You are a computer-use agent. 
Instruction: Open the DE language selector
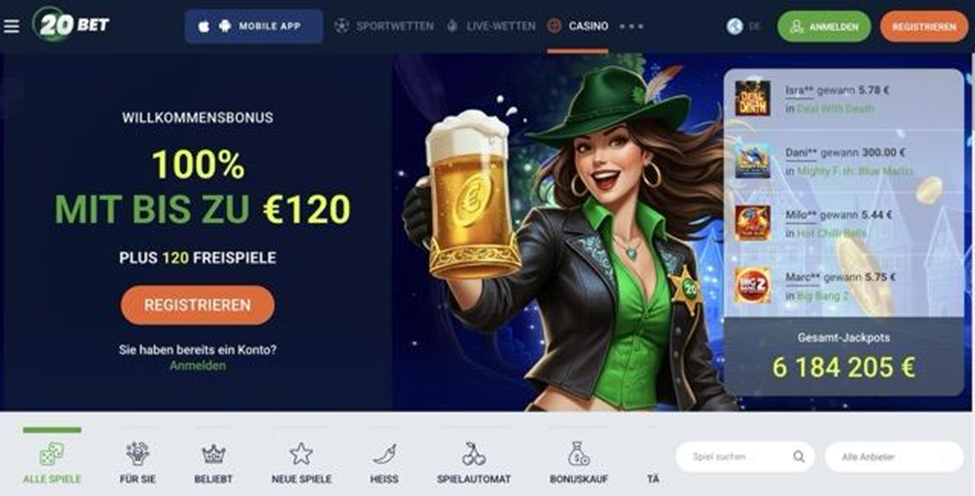[x=744, y=26]
